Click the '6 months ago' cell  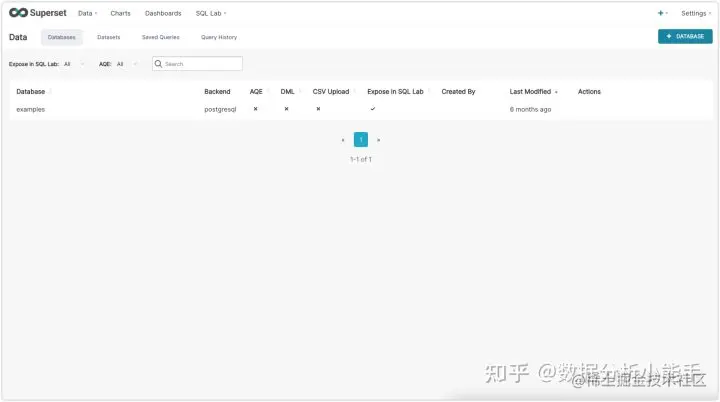coord(530,109)
